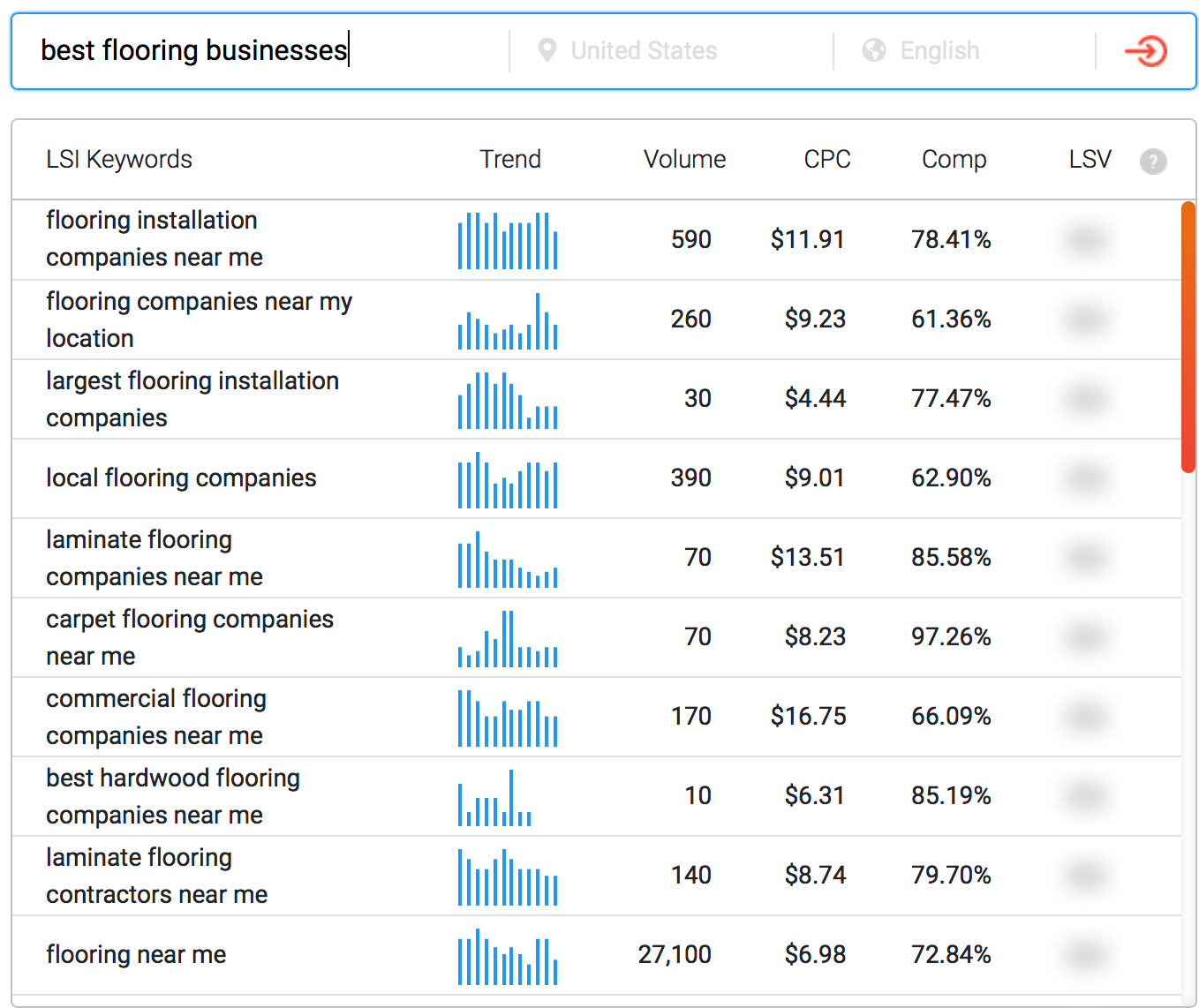
Task: Select commercial flooring companies near me keyword
Action: (156, 717)
